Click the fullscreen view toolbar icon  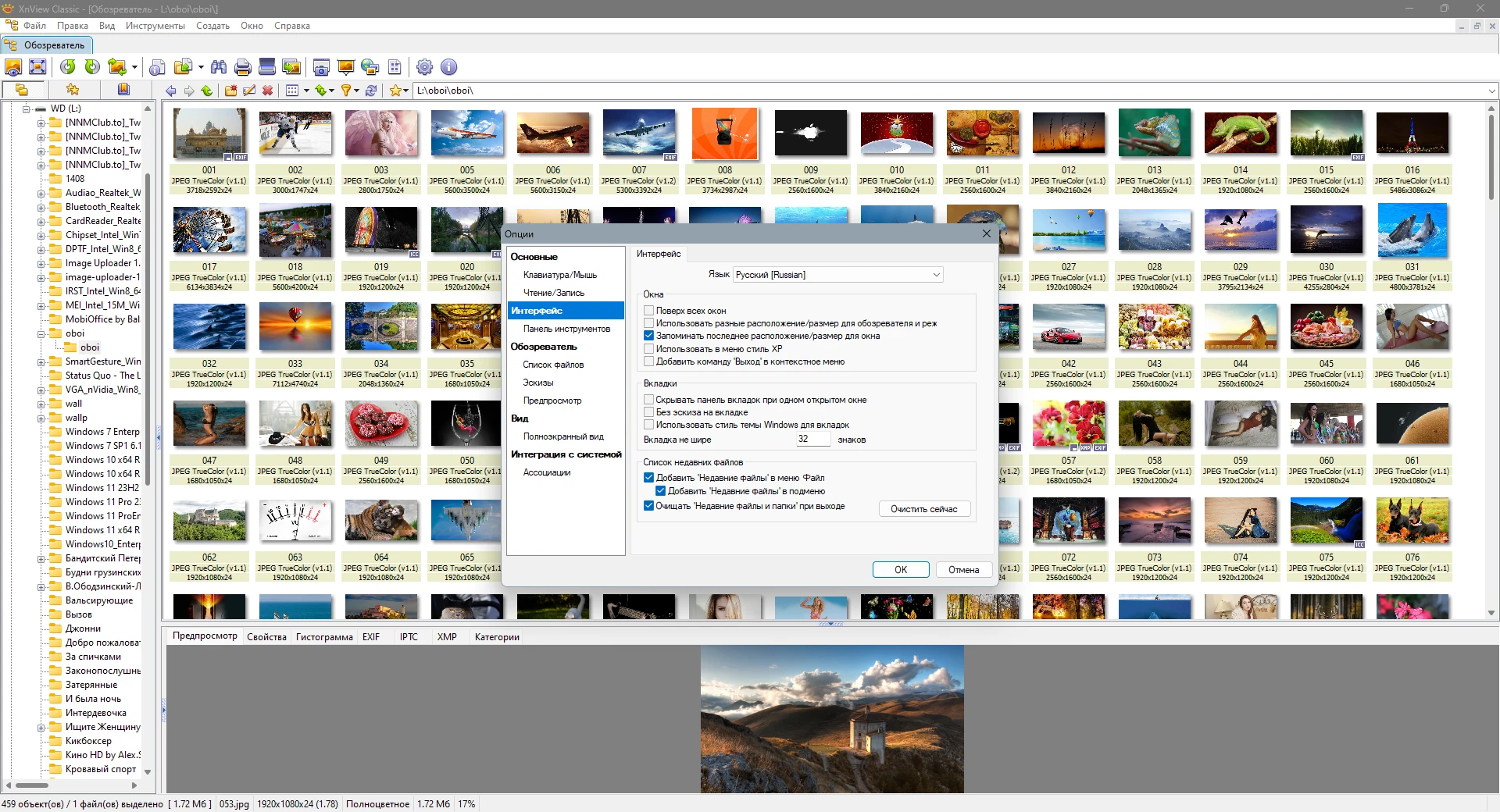click(x=37, y=67)
